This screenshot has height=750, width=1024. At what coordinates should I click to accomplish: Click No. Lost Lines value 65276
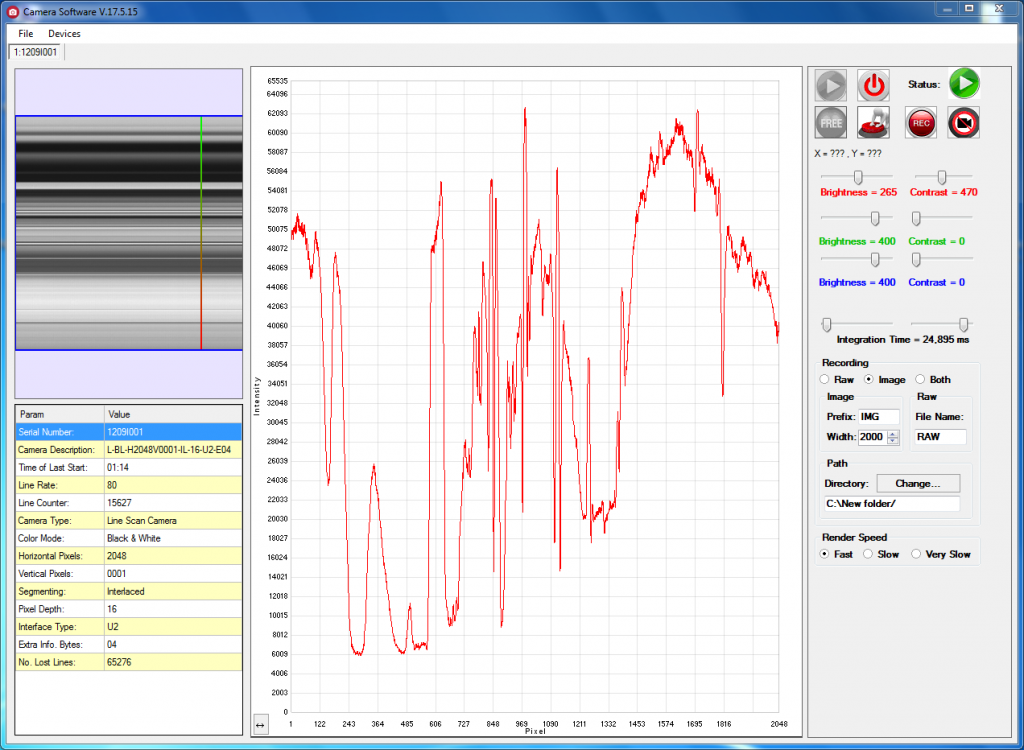tap(119, 661)
